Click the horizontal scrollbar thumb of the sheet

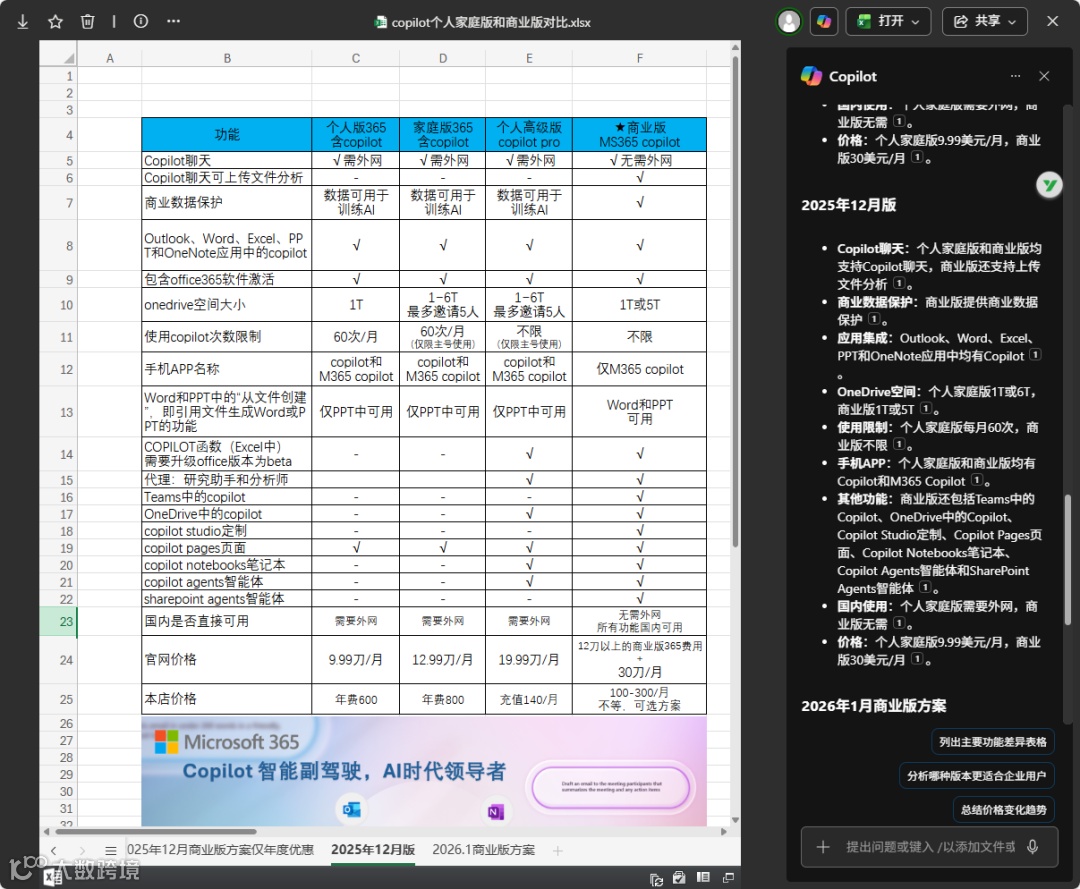(x=156, y=831)
